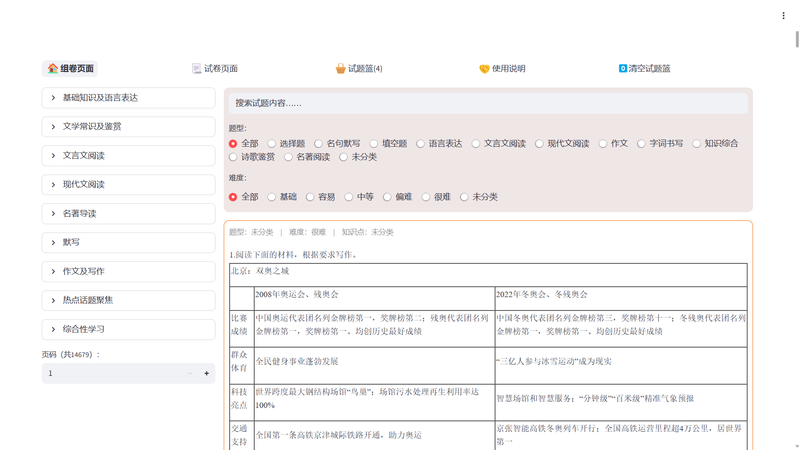Set difficulty to 中等
The width and height of the screenshot is (800, 450).
[349, 197]
